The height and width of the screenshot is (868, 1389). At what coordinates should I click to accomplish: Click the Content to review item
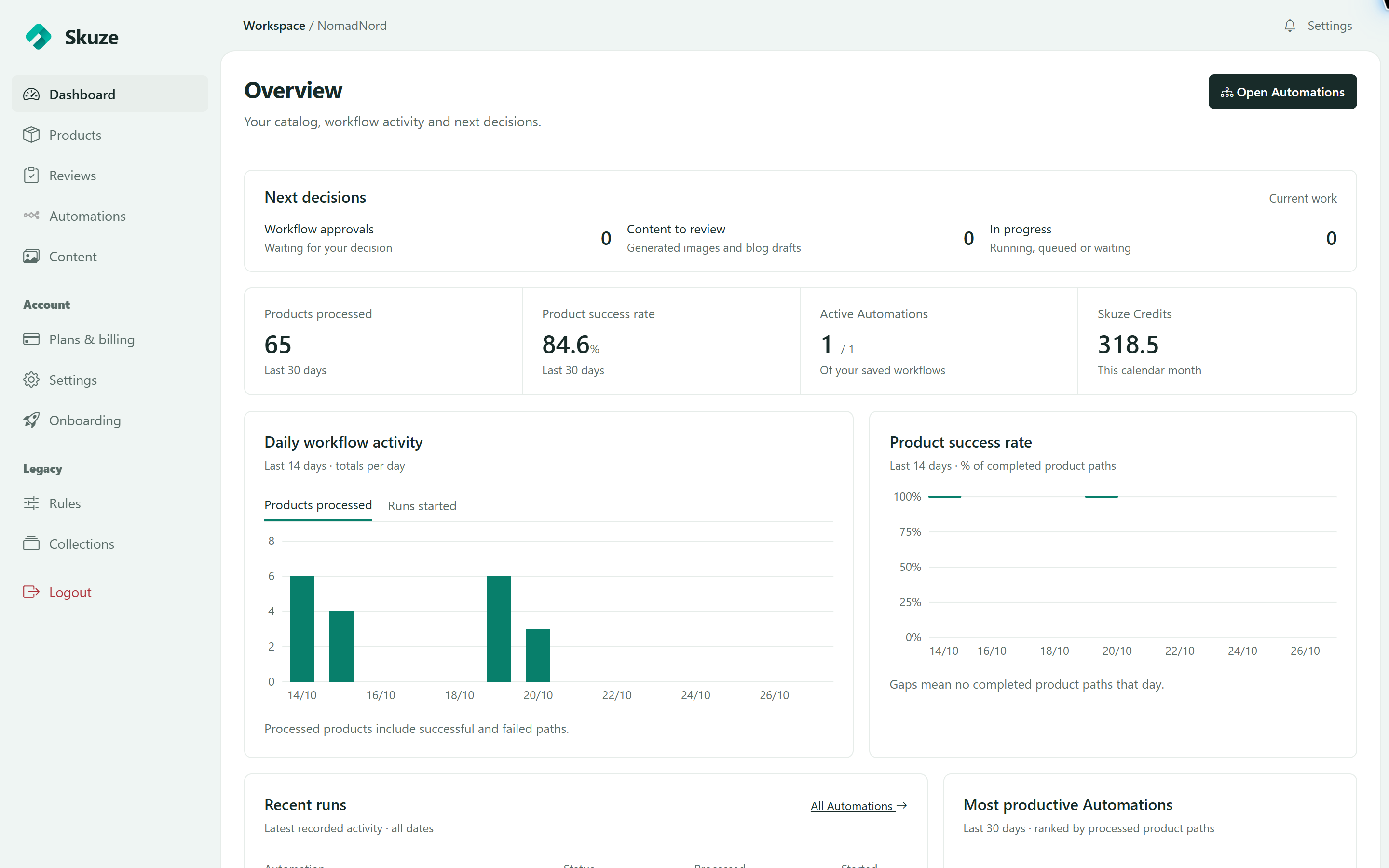click(x=800, y=238)
